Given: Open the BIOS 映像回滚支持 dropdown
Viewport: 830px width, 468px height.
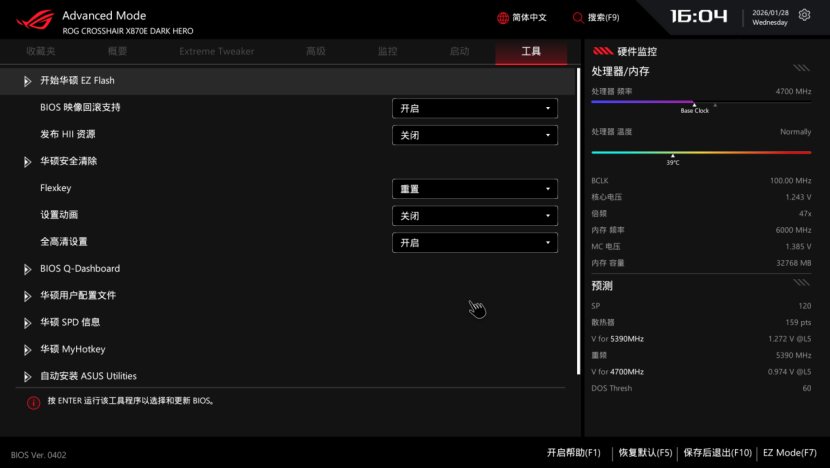Looking at the screenshot, I should pos(474,108).
